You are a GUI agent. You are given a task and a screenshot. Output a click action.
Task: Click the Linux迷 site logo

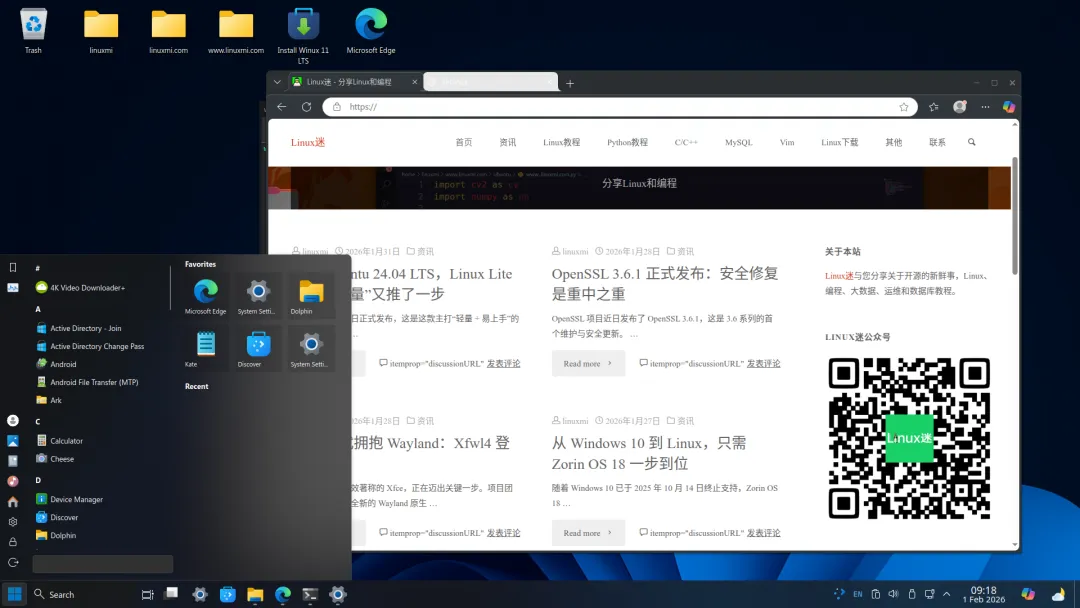(x=308, y=143)
